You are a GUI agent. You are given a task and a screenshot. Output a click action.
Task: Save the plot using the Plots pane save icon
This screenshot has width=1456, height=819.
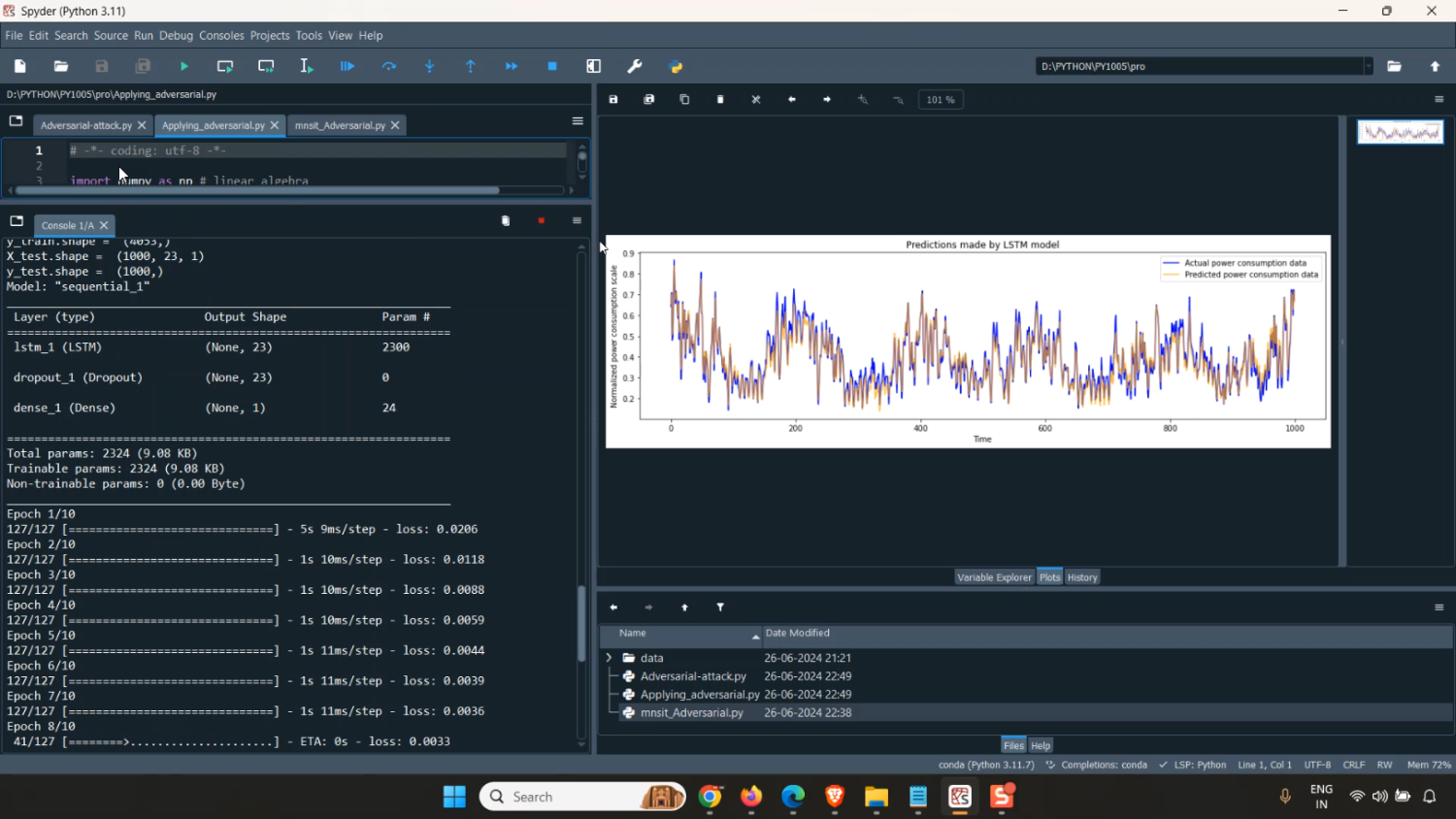click(613, 99)
